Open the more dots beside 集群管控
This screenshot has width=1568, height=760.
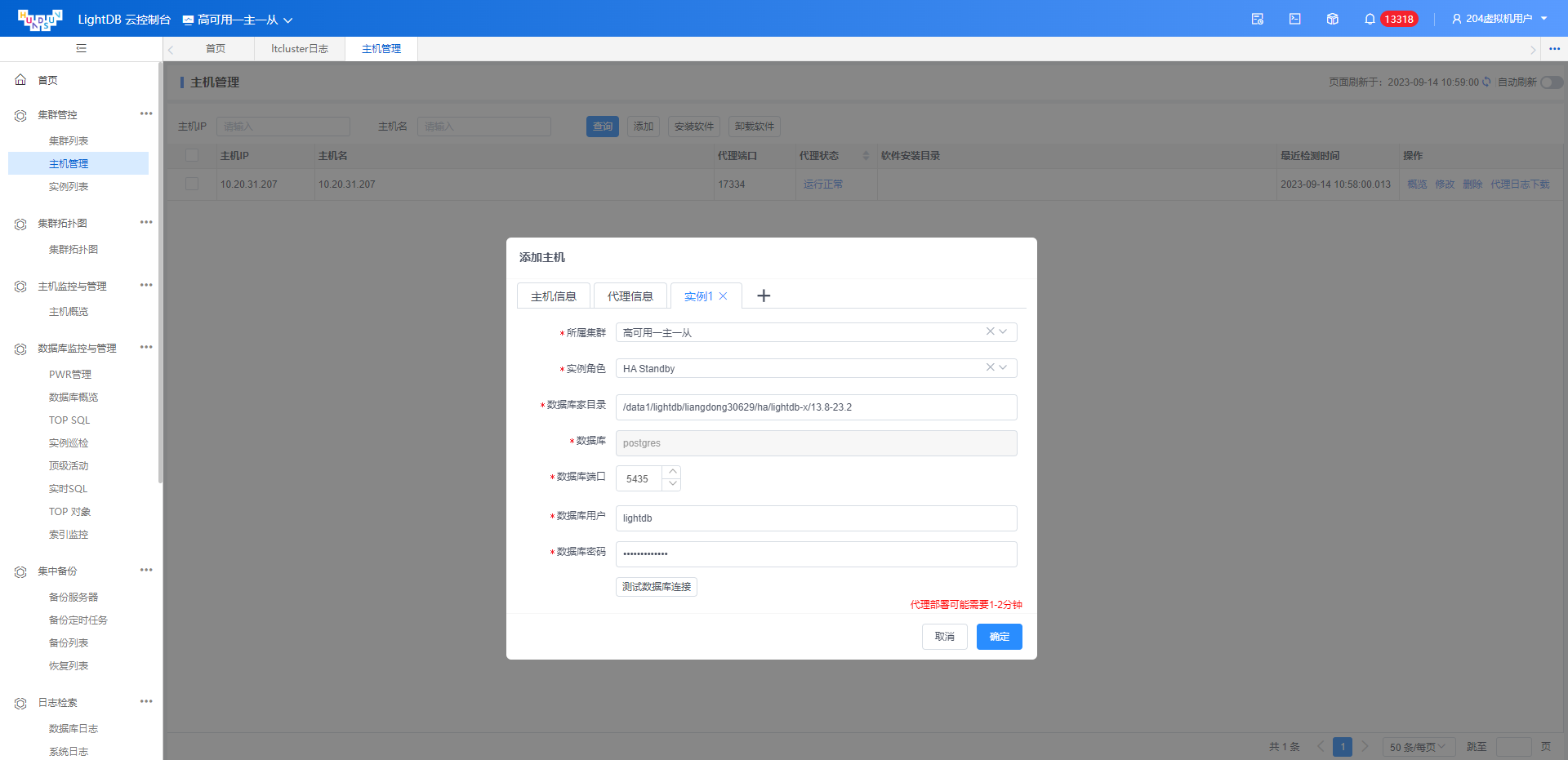[x=146, y=113]
